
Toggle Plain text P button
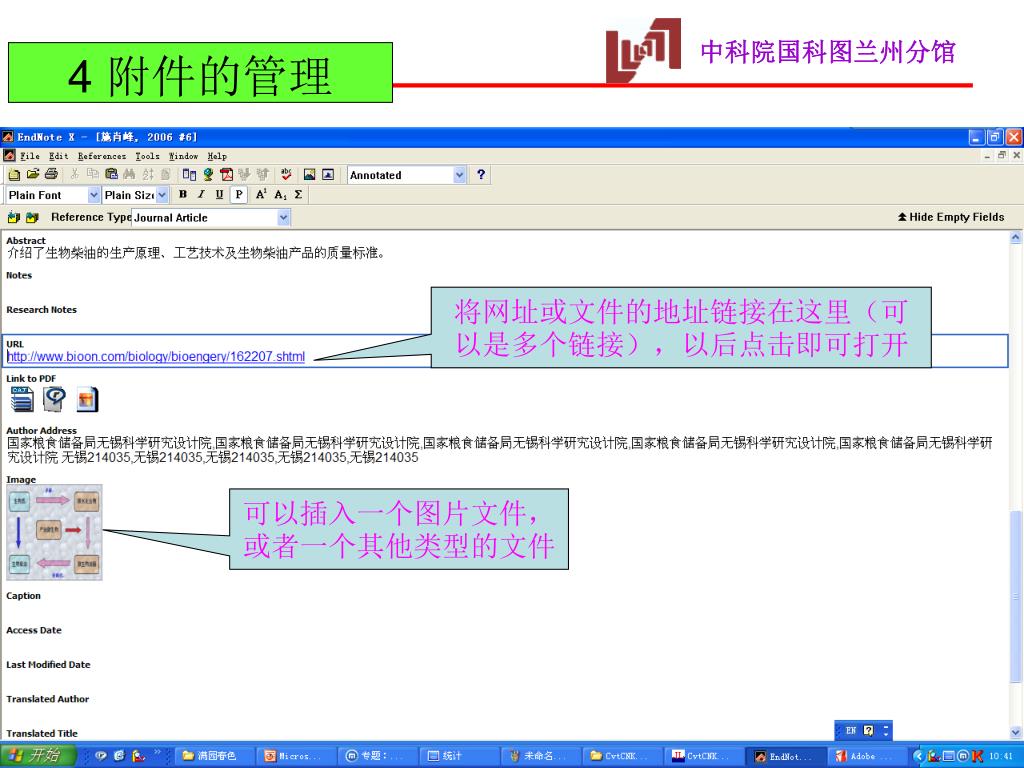tap(238, 195)
